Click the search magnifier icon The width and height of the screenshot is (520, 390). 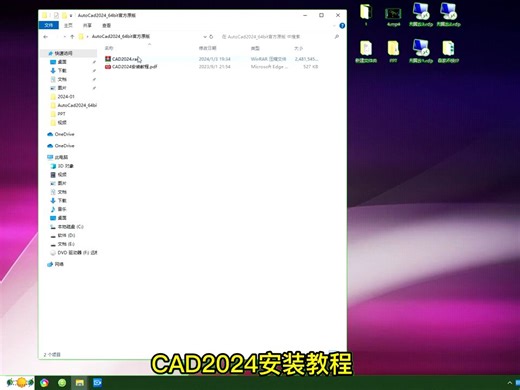[x=337, y=37]
